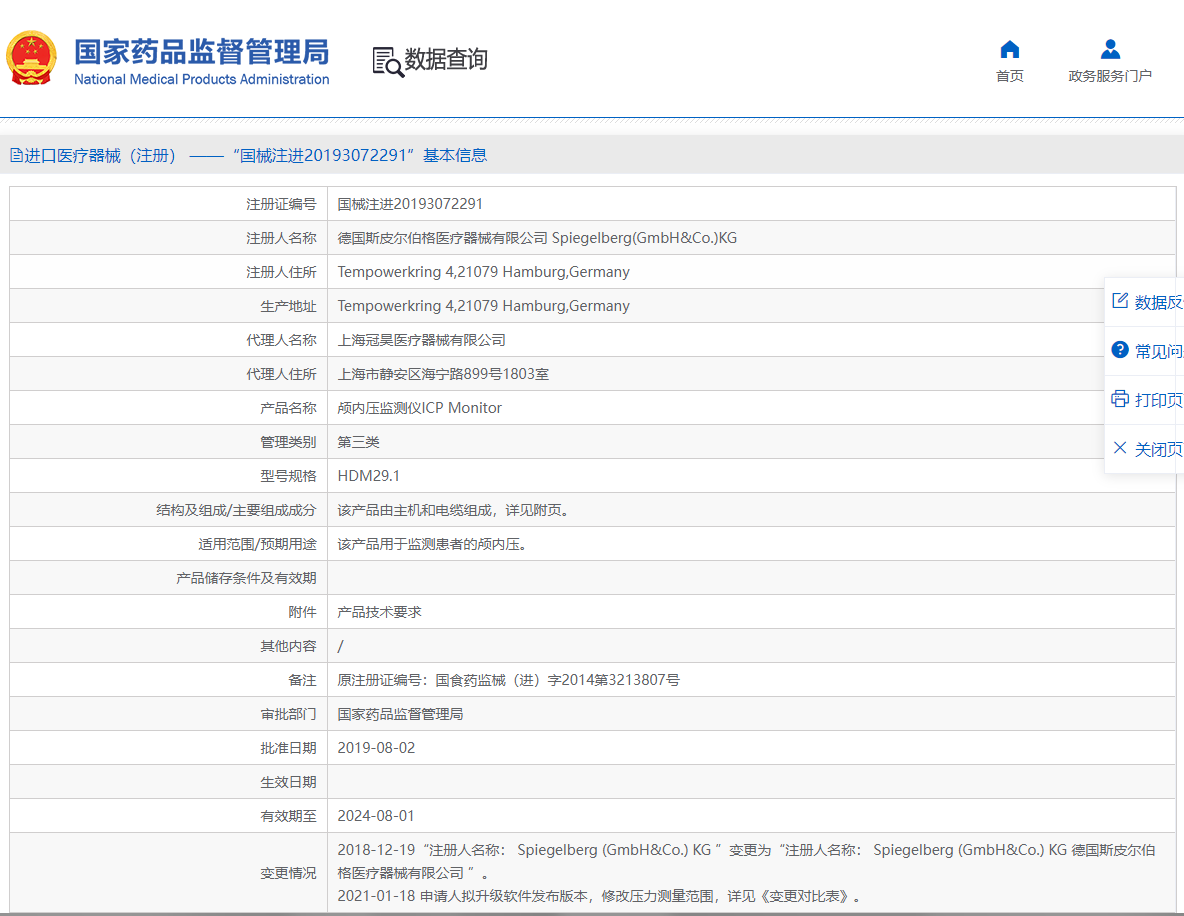Image resolution: width=1184 pixels, height=916 pixels.
Task: Click National Medical Products Administration subtitle
Action: pyautogui.click(x=202, y=79)
